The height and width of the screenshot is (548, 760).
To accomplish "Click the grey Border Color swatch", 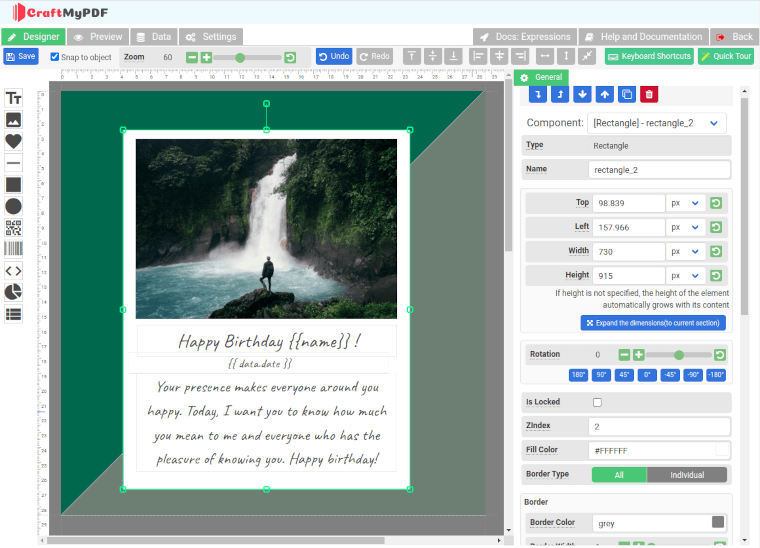I will [718, 522].
